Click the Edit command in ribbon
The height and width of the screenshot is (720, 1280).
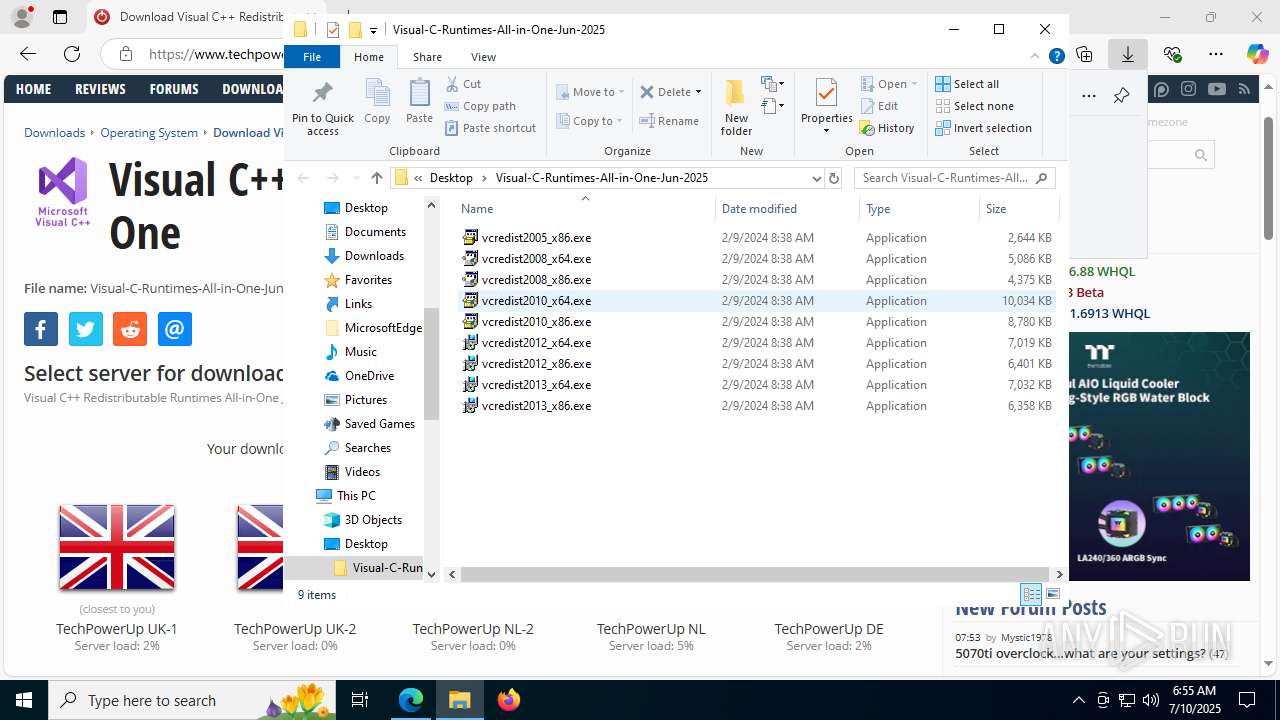tap(880, 106)
